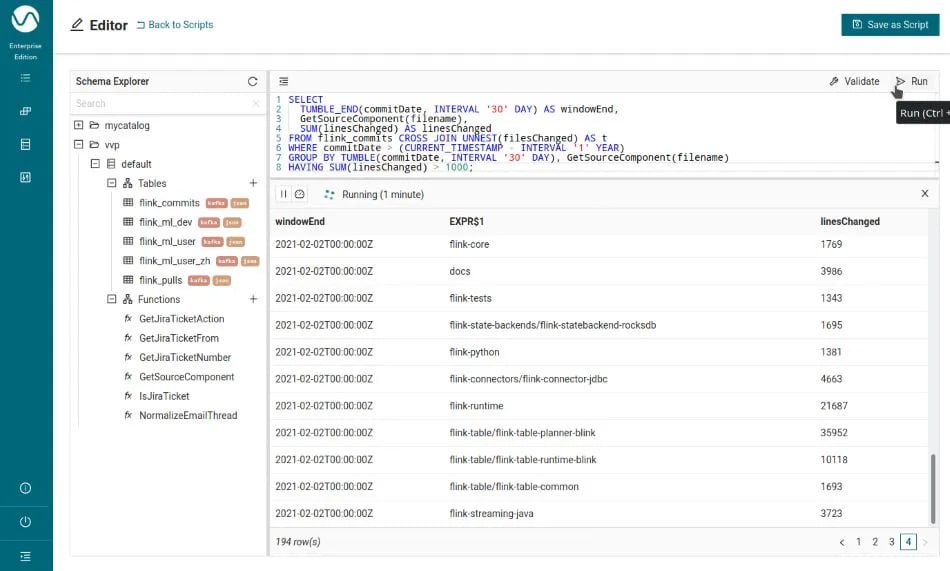Select the flink_commits table
The image size is (950, 571).
169,203
